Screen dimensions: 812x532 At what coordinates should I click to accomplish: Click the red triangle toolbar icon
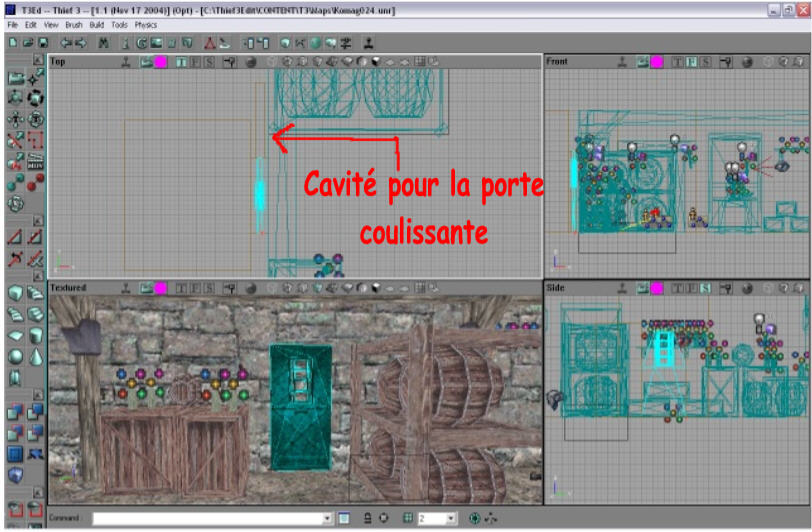pos(210,43)
